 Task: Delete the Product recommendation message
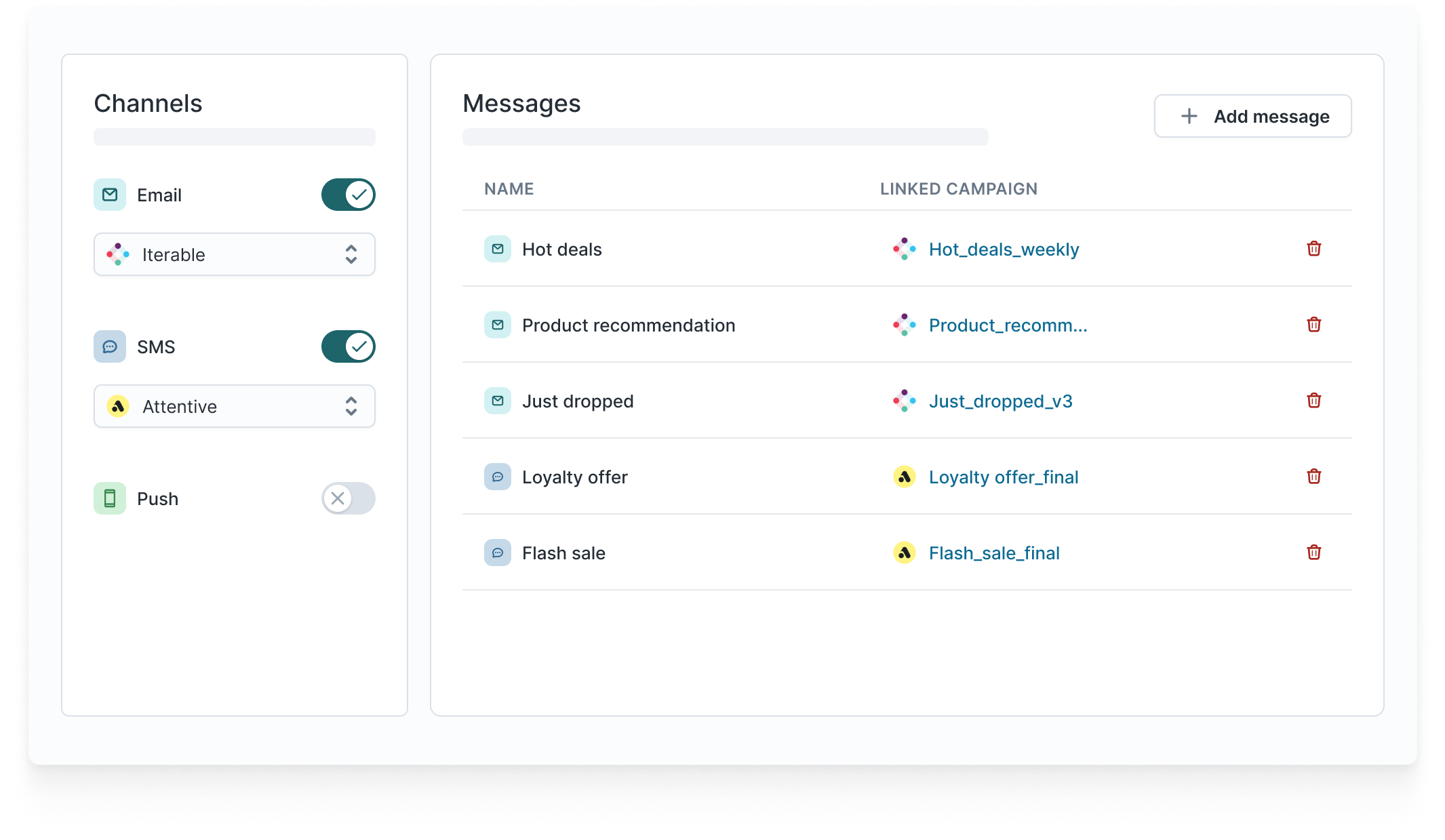[x=1313, y=325]
